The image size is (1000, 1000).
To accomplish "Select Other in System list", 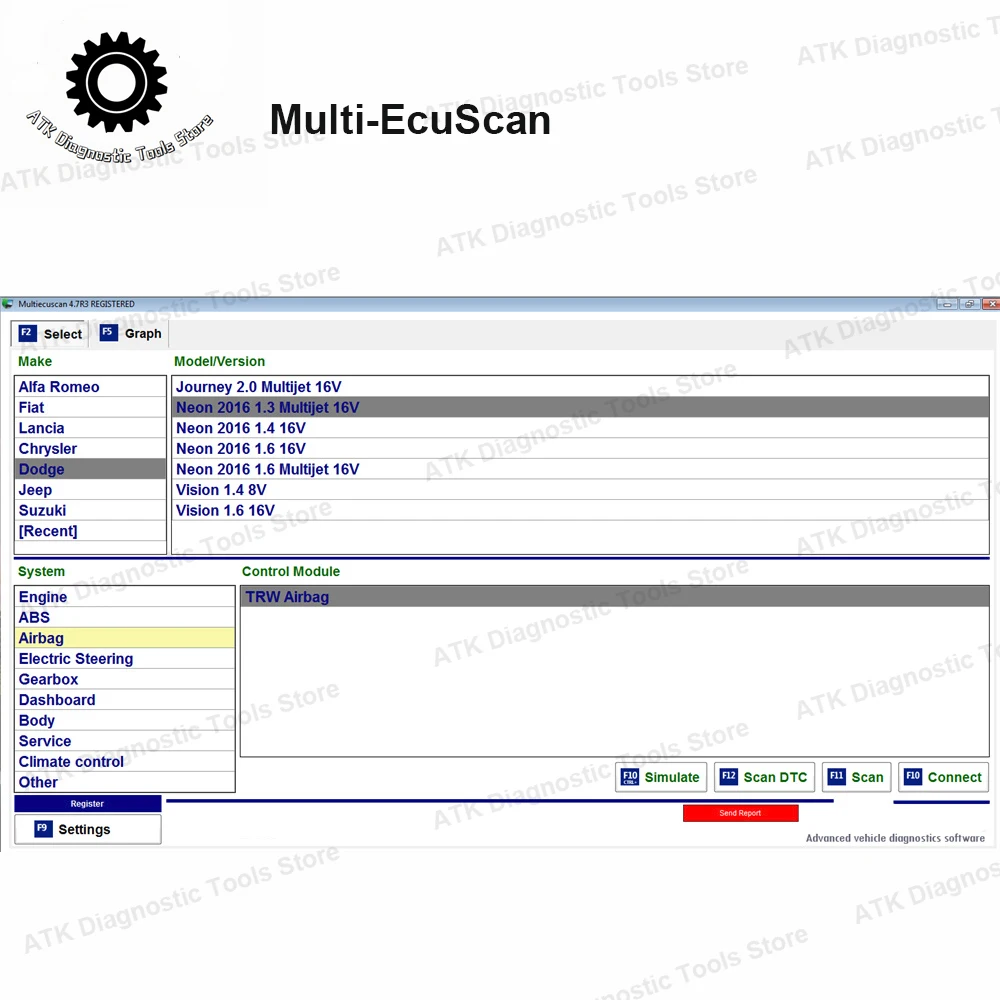I will tap(125, 782).
